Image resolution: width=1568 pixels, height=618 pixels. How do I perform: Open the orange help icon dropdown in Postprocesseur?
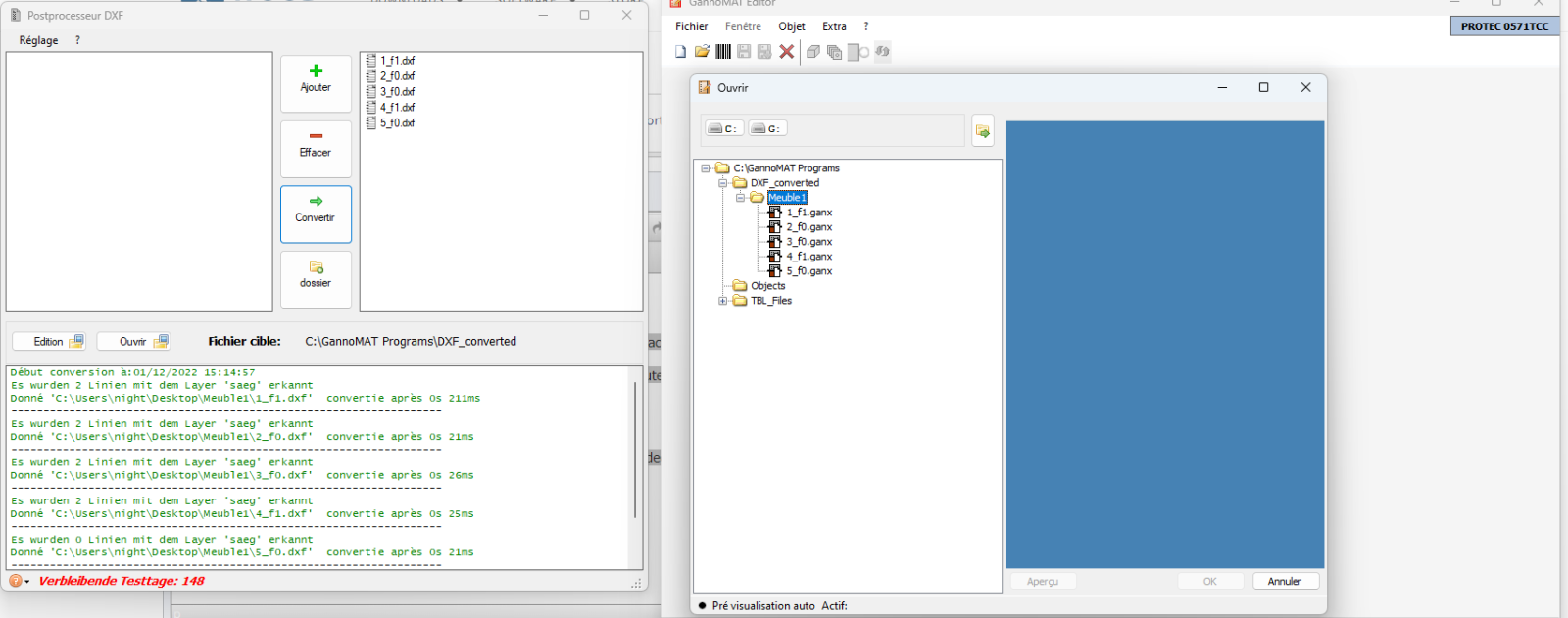(x=19, y=581)
